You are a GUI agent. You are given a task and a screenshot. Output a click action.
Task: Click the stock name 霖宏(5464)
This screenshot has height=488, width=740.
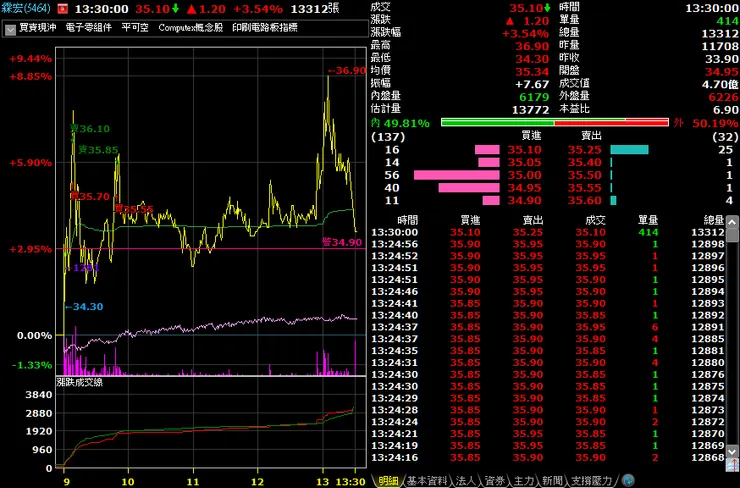pyautogui.click(x=26, y=8)
